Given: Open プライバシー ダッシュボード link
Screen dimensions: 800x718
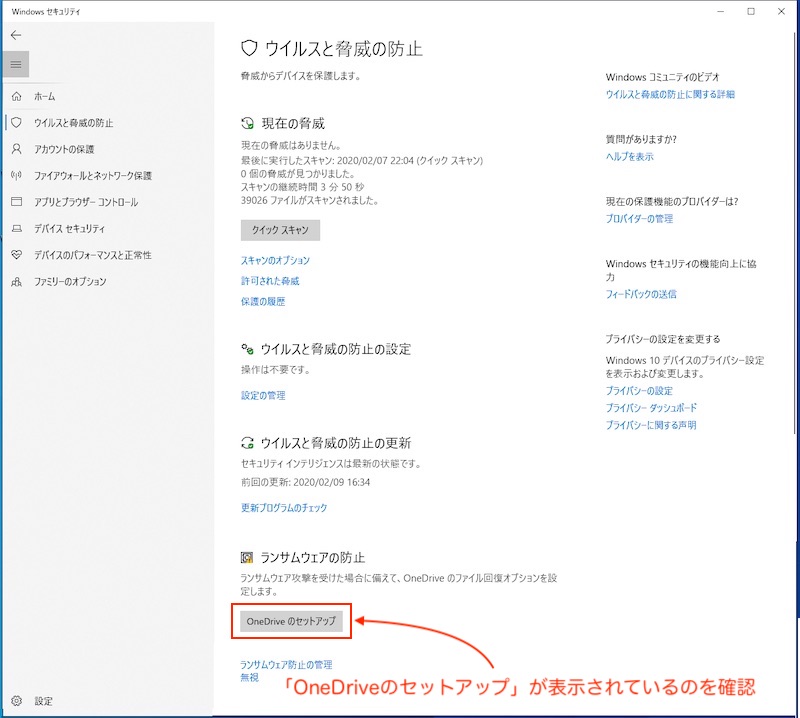Looking at the screenshot, I should [x=651, y=408].
